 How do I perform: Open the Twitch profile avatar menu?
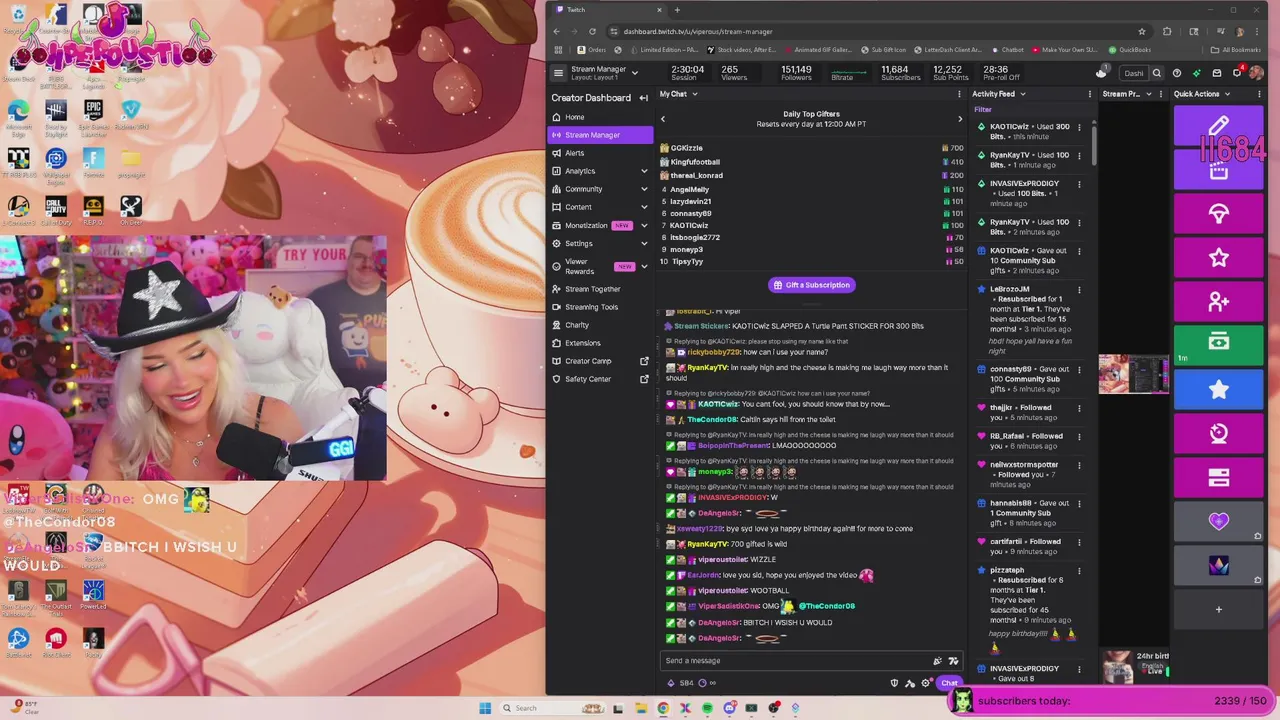(1256, 73)
